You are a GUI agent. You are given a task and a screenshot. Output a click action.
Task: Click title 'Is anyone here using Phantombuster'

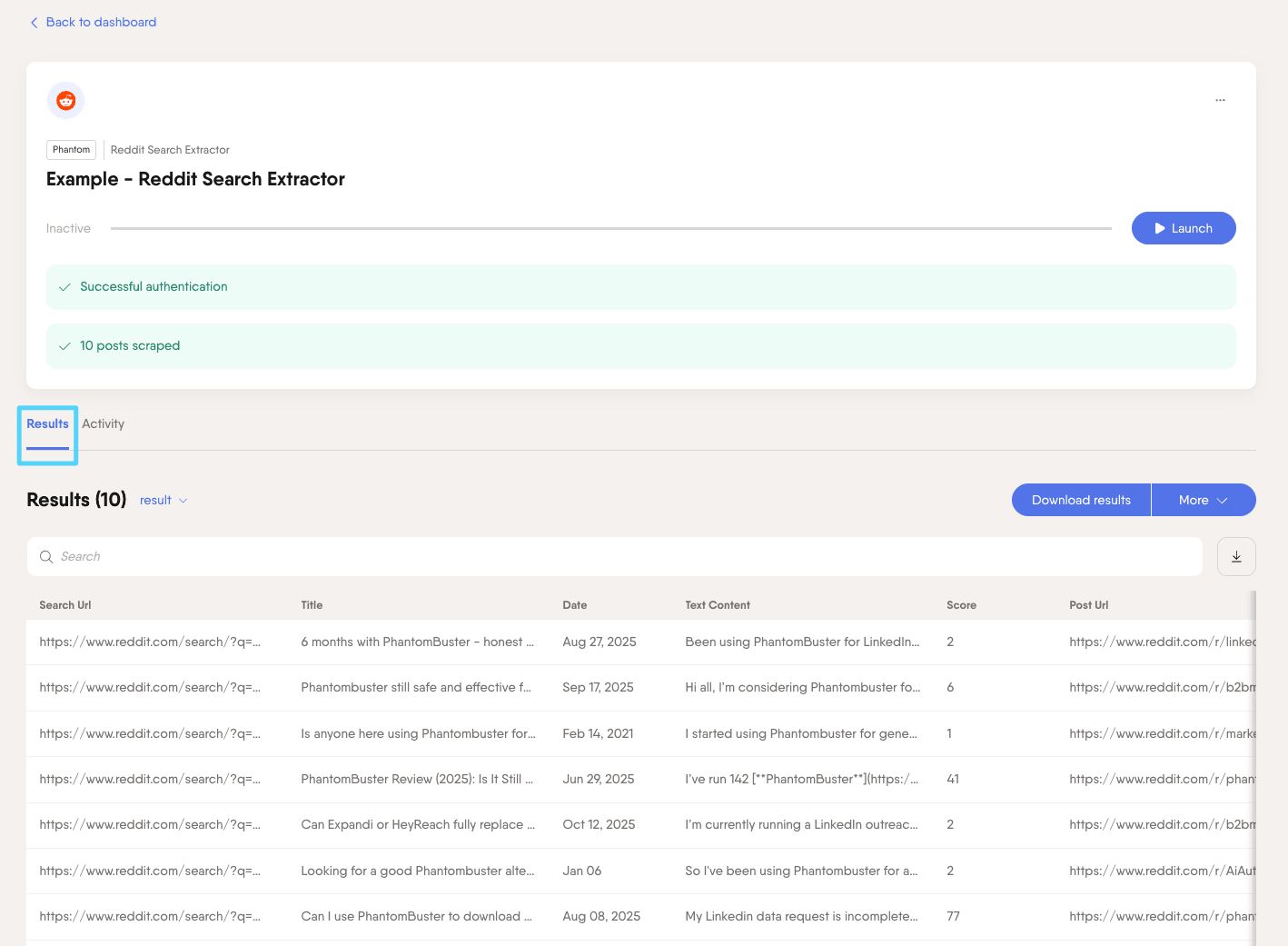(418, 734)
